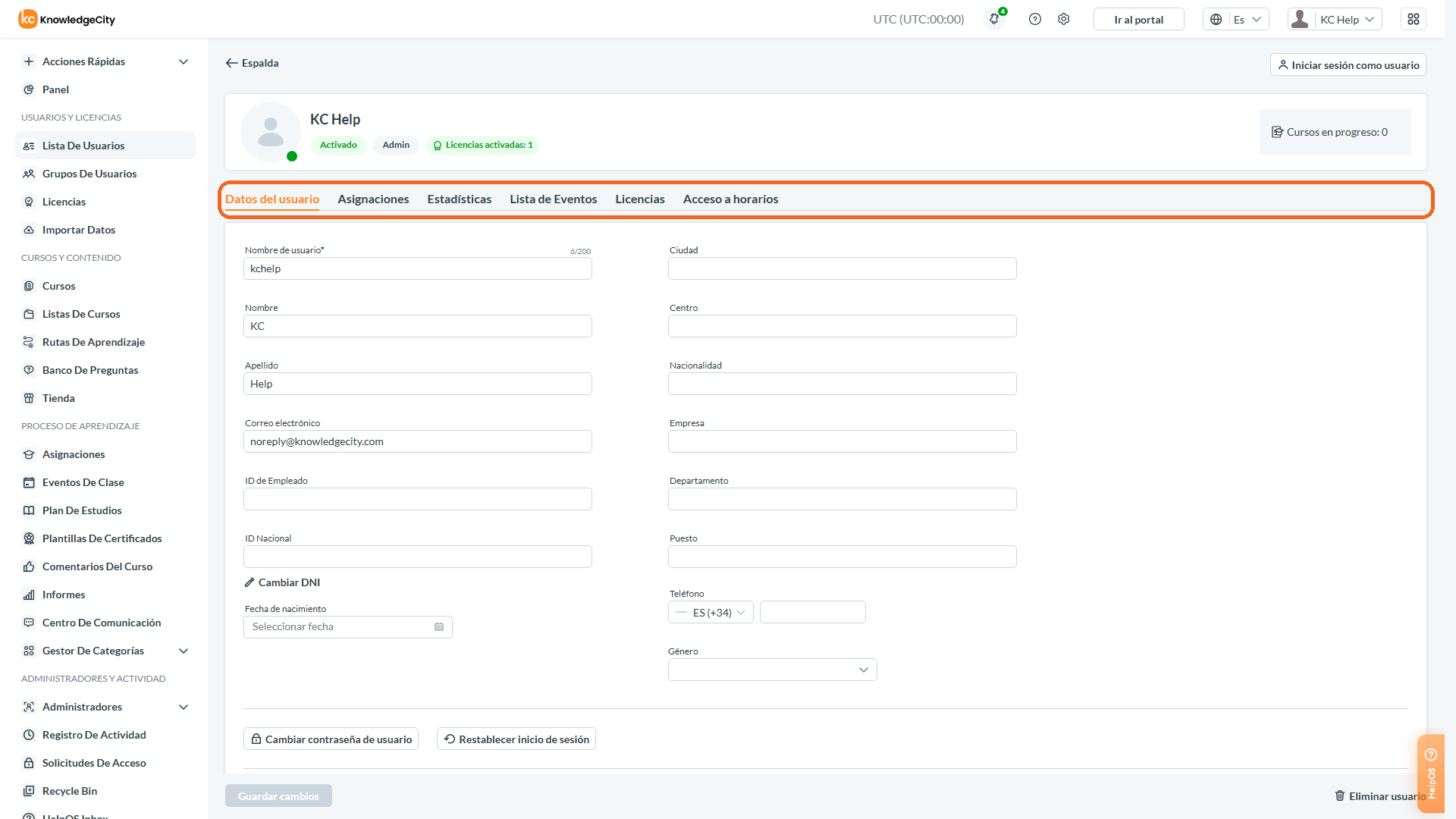
Task: Click the Licencias sidebar icon
Action: click(29, 202)
